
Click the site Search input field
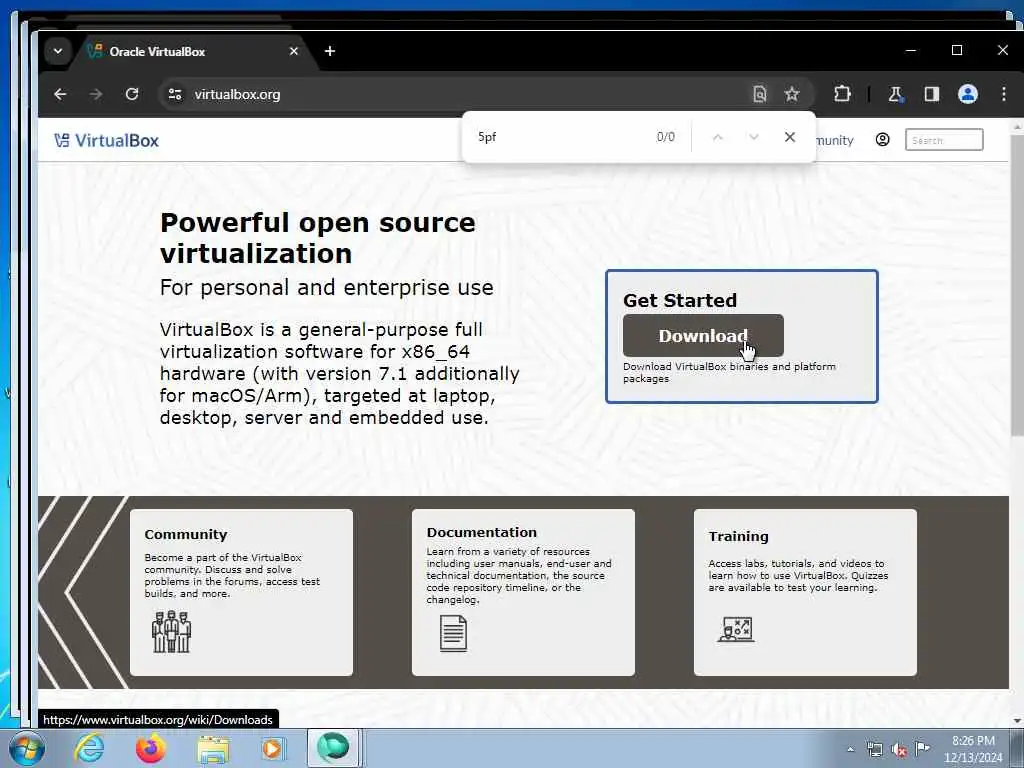coord(944,140)
